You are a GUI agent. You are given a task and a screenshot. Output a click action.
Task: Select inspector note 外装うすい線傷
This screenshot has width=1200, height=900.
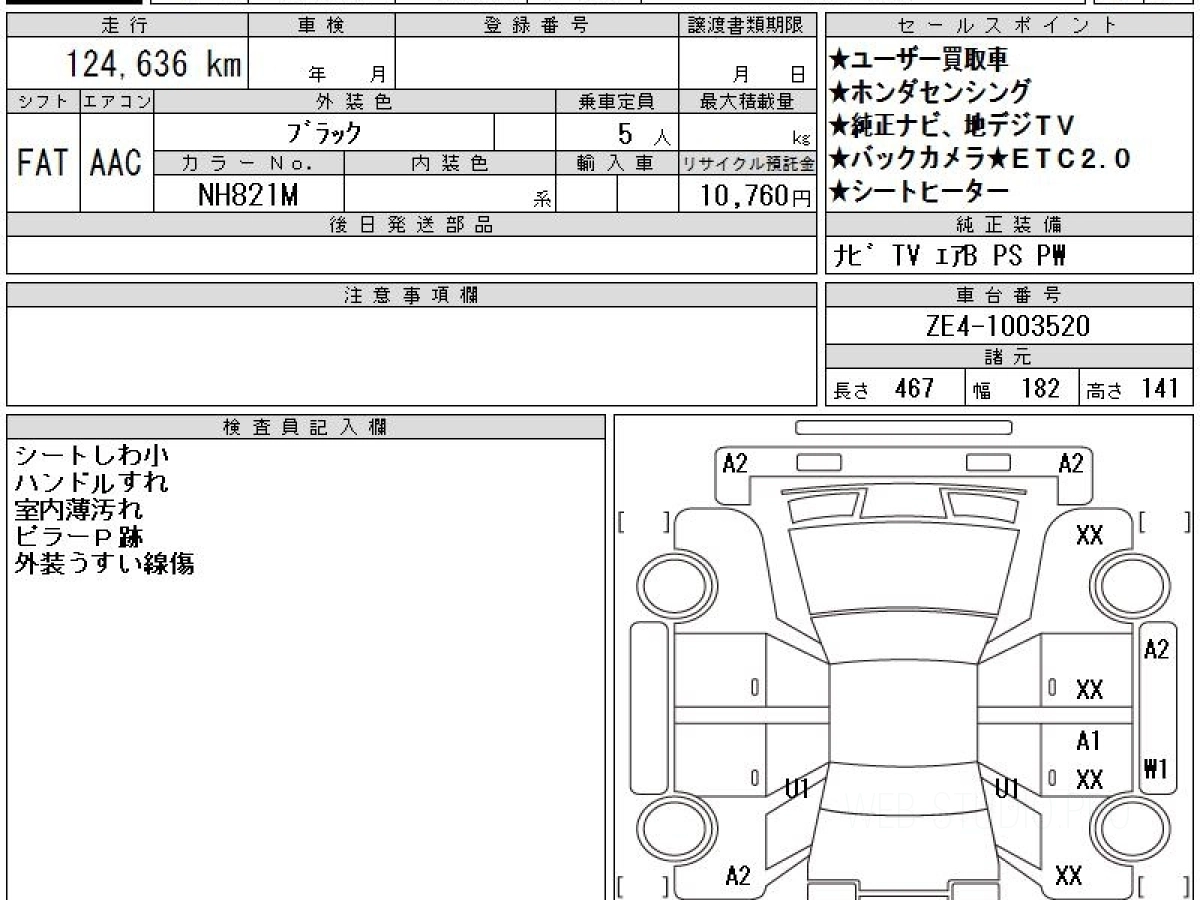[104, 563]
